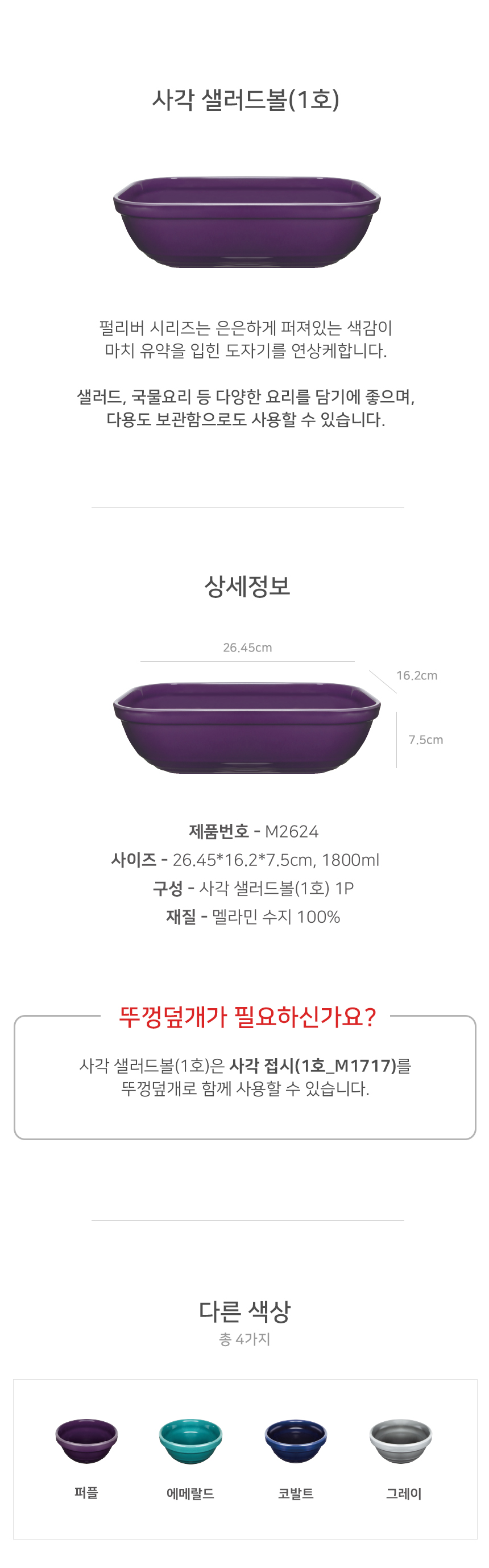Click the 7.5cm height label

click(425, 740)
